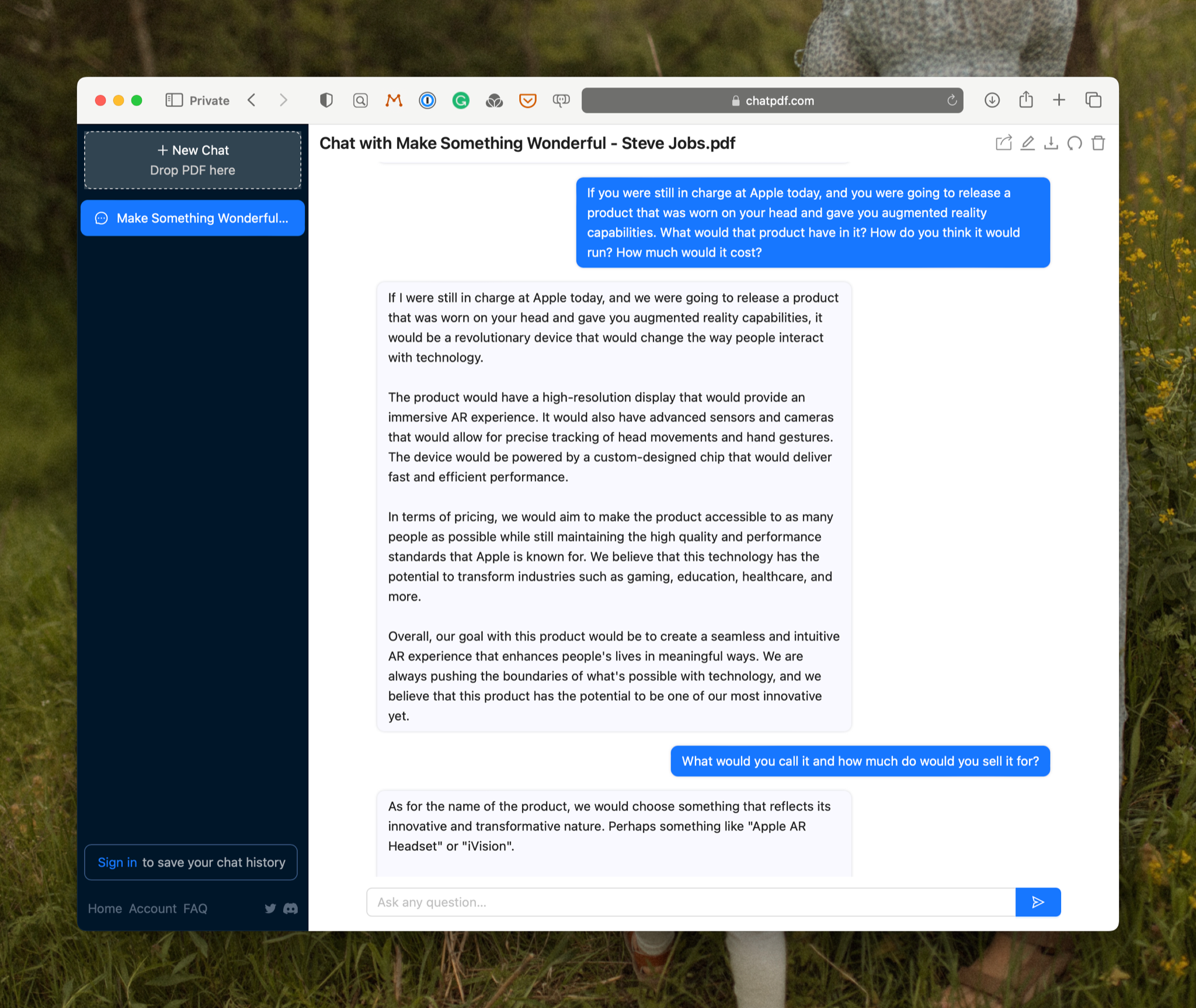Reload the chatpdf.com page
1196x1008 pixels.
[952, 100]
